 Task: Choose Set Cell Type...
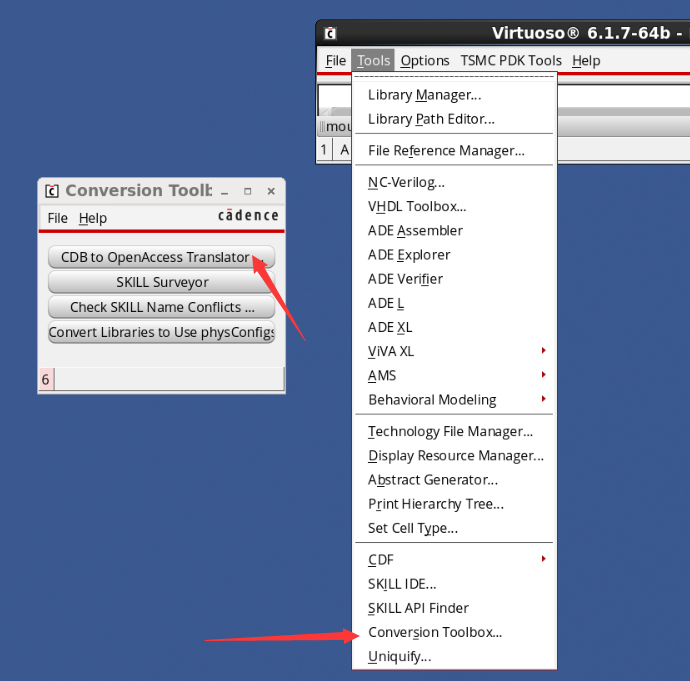(x=454, y=528)
